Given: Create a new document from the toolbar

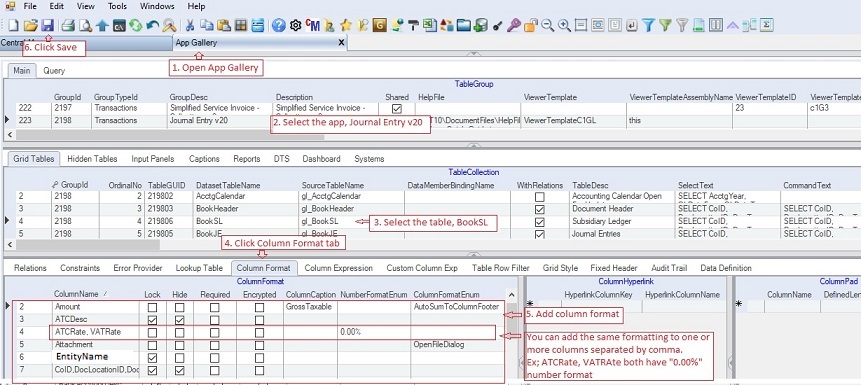Looking at the screenshot, I should click(x=13, y=25).
